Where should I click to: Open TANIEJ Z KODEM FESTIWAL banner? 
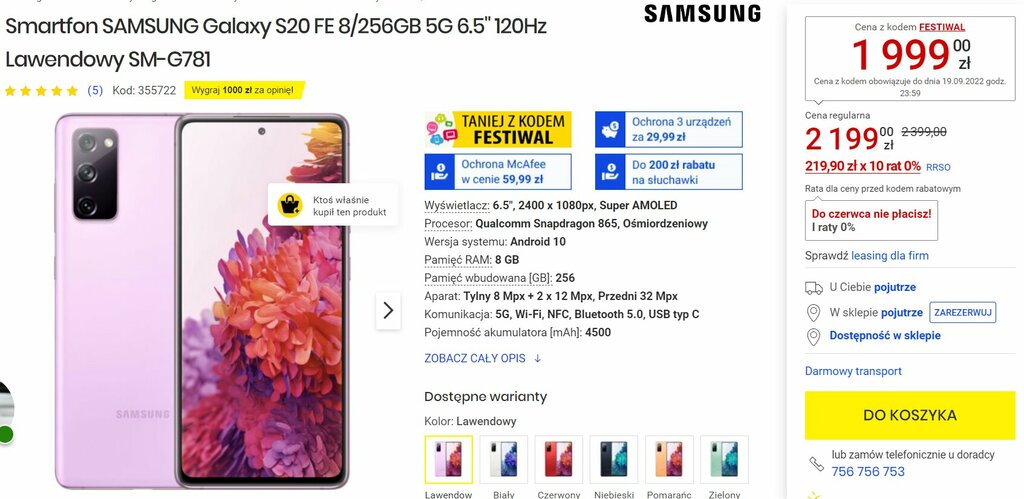(498, 129)
